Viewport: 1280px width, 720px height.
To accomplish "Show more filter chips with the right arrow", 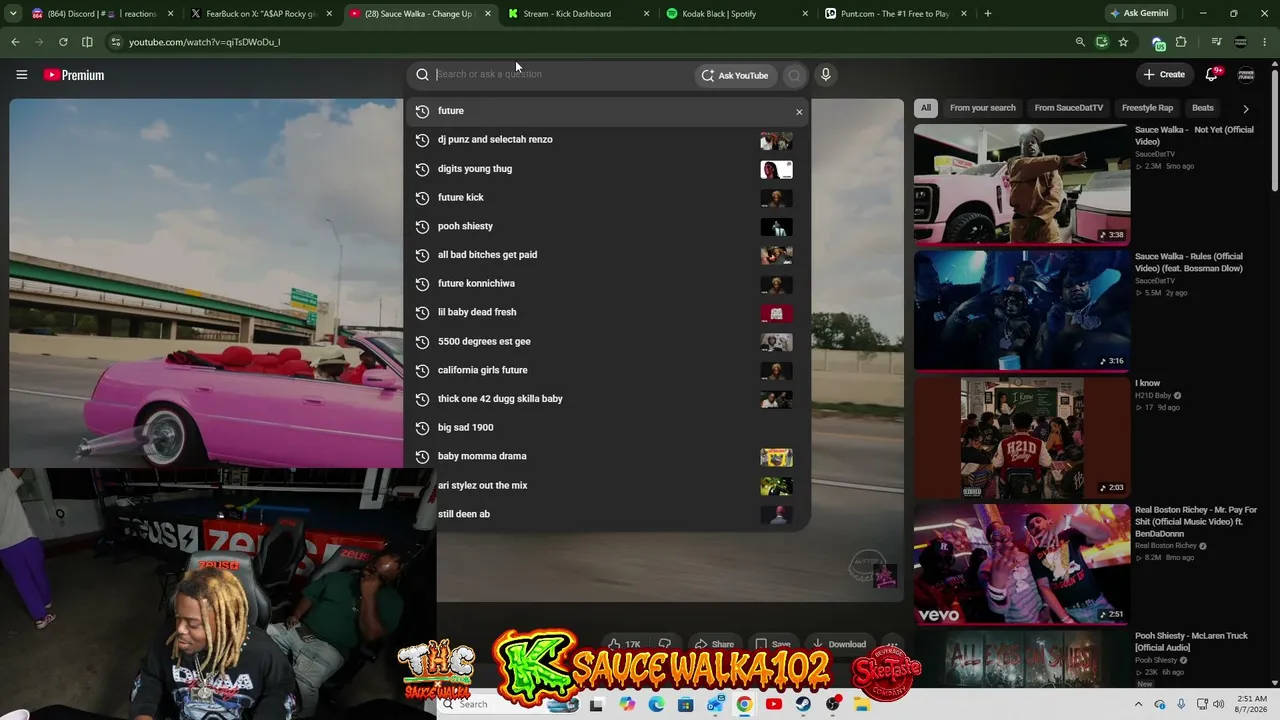I will tap(1245, 108).
